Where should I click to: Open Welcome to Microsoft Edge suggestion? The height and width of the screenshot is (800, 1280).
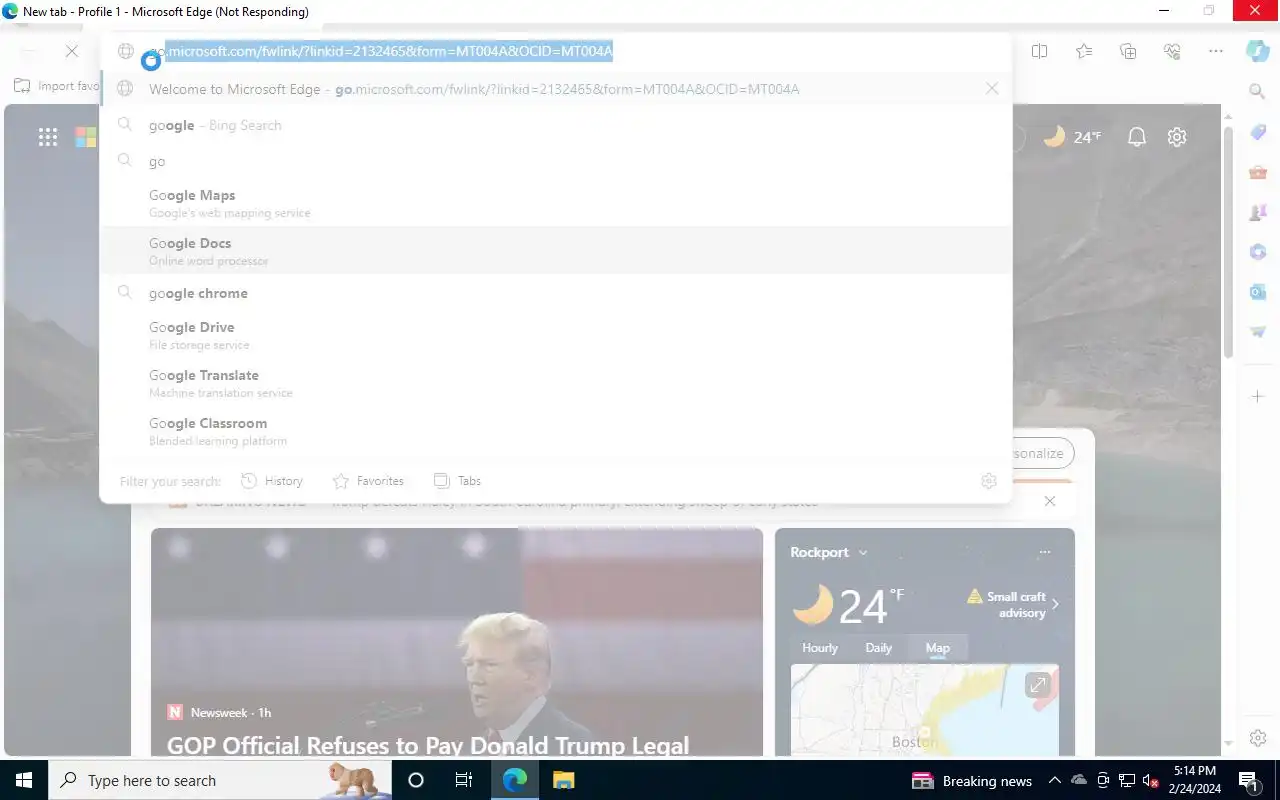(x=556, y=89)
